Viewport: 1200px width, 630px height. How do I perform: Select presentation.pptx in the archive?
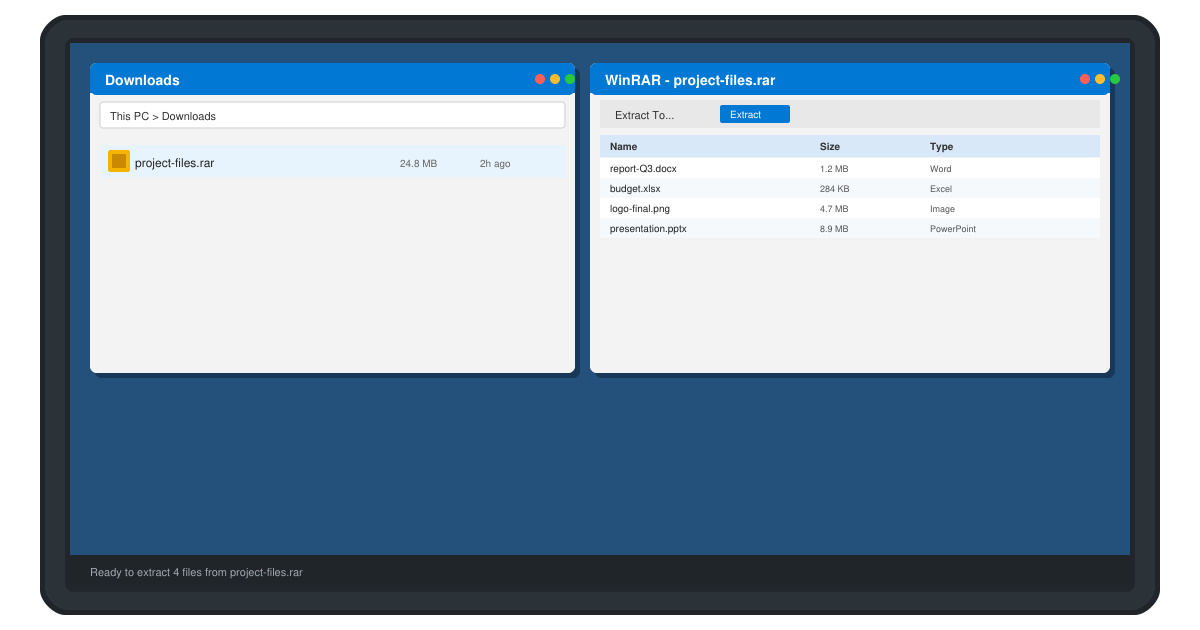pyautogui.click(x=648, y=229)
